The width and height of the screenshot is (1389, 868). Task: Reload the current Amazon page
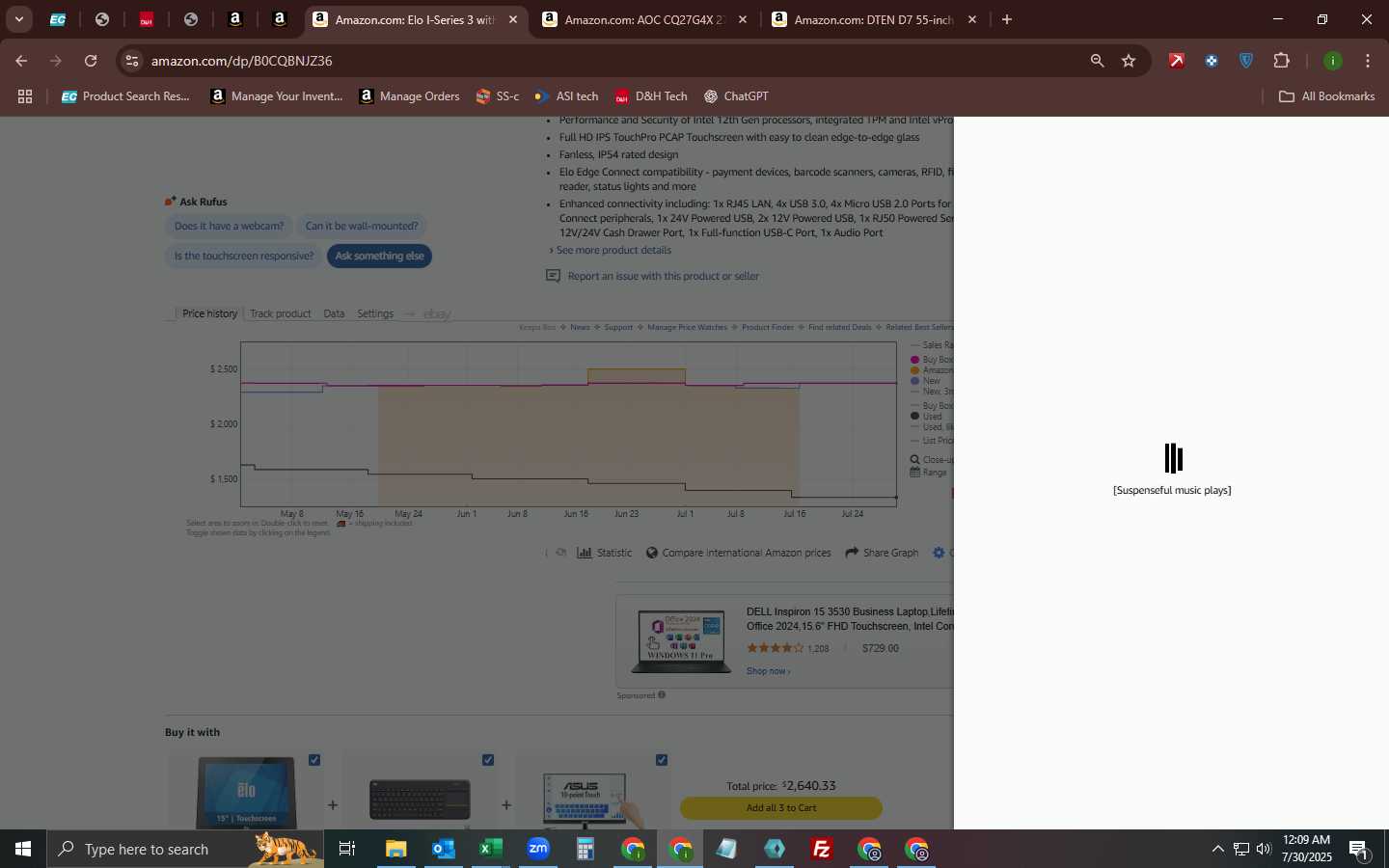coord(91,61)
